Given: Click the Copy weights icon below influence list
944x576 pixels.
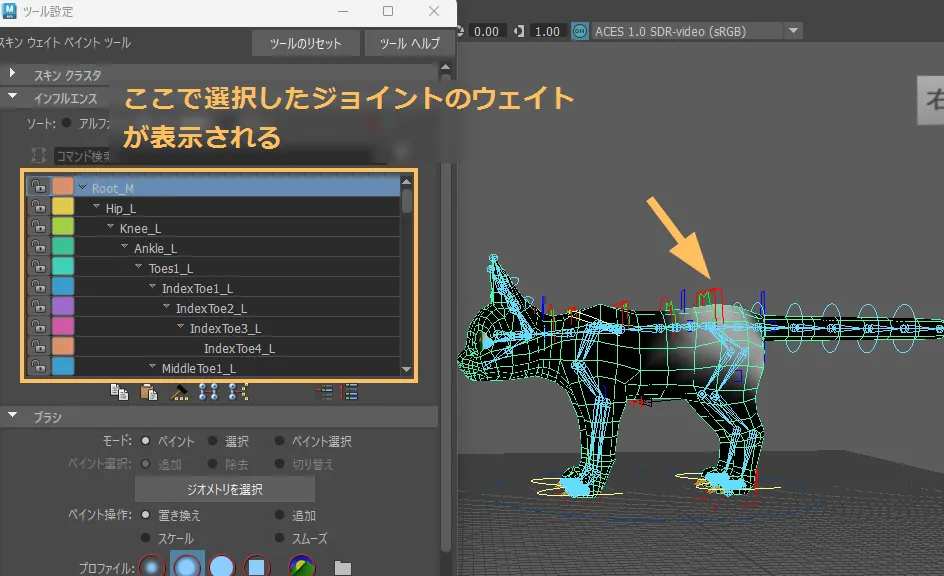Looking at the screenshot, I should point(119,393).
